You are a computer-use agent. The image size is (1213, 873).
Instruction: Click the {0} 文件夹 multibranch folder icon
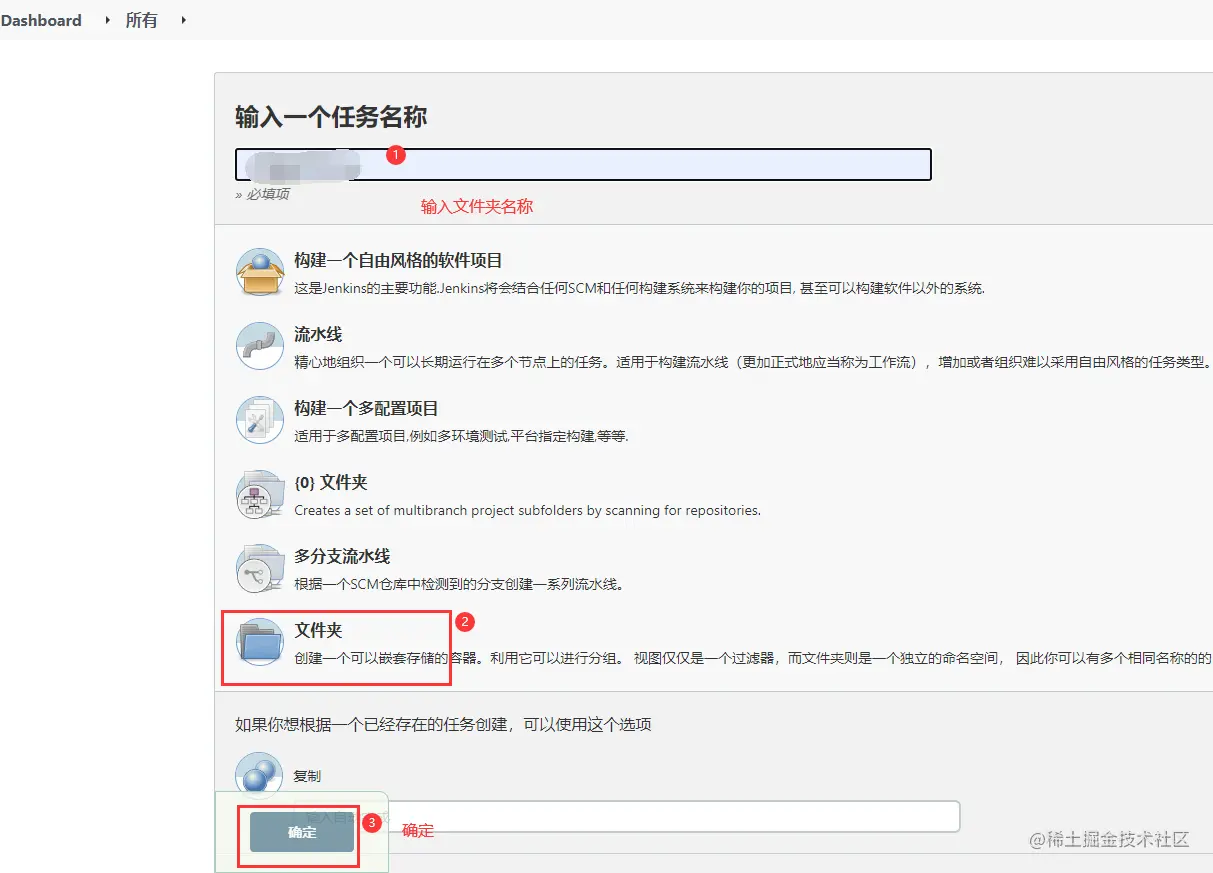point(259,494)
